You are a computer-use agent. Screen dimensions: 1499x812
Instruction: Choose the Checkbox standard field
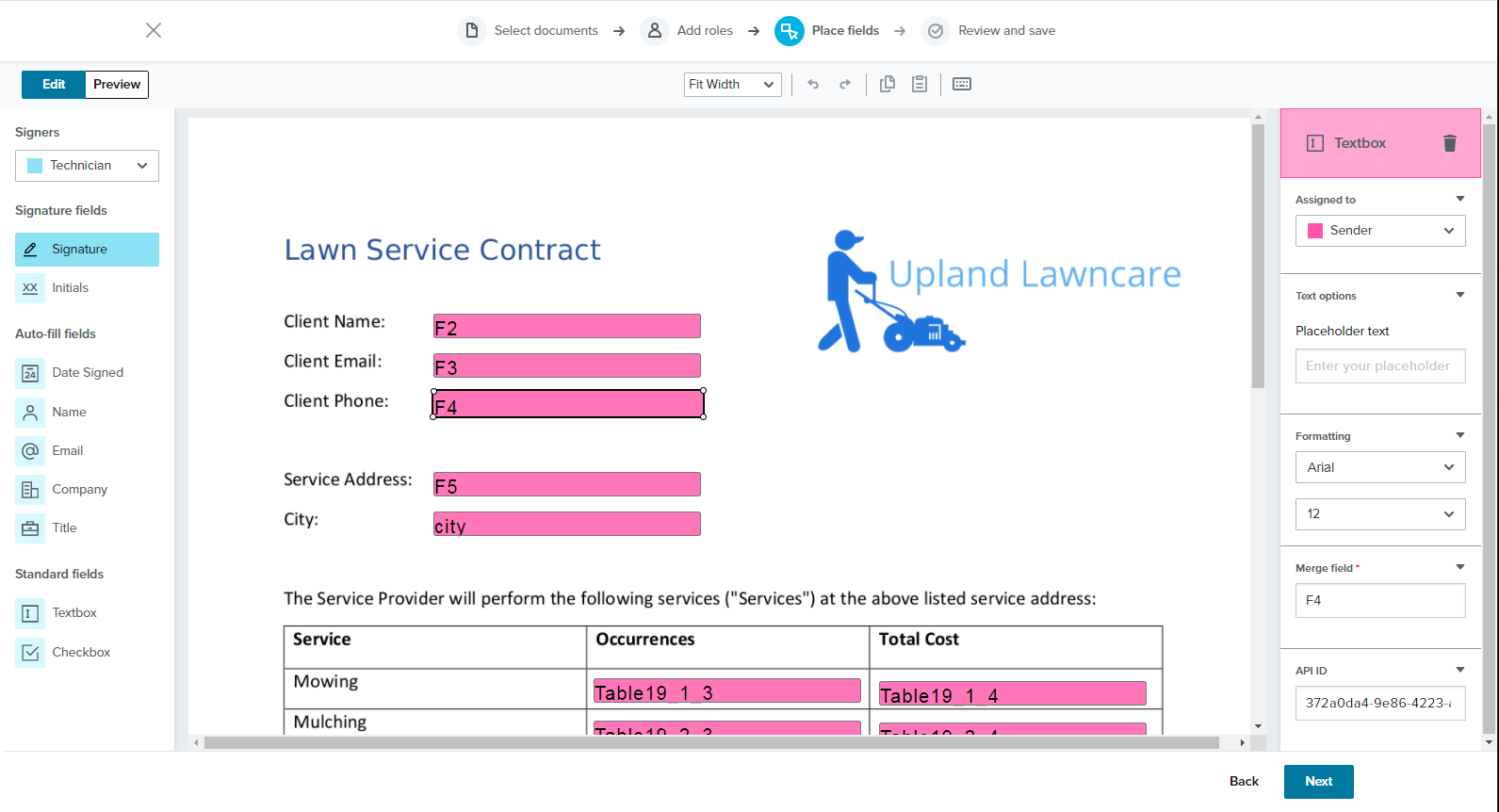[81, 652]
